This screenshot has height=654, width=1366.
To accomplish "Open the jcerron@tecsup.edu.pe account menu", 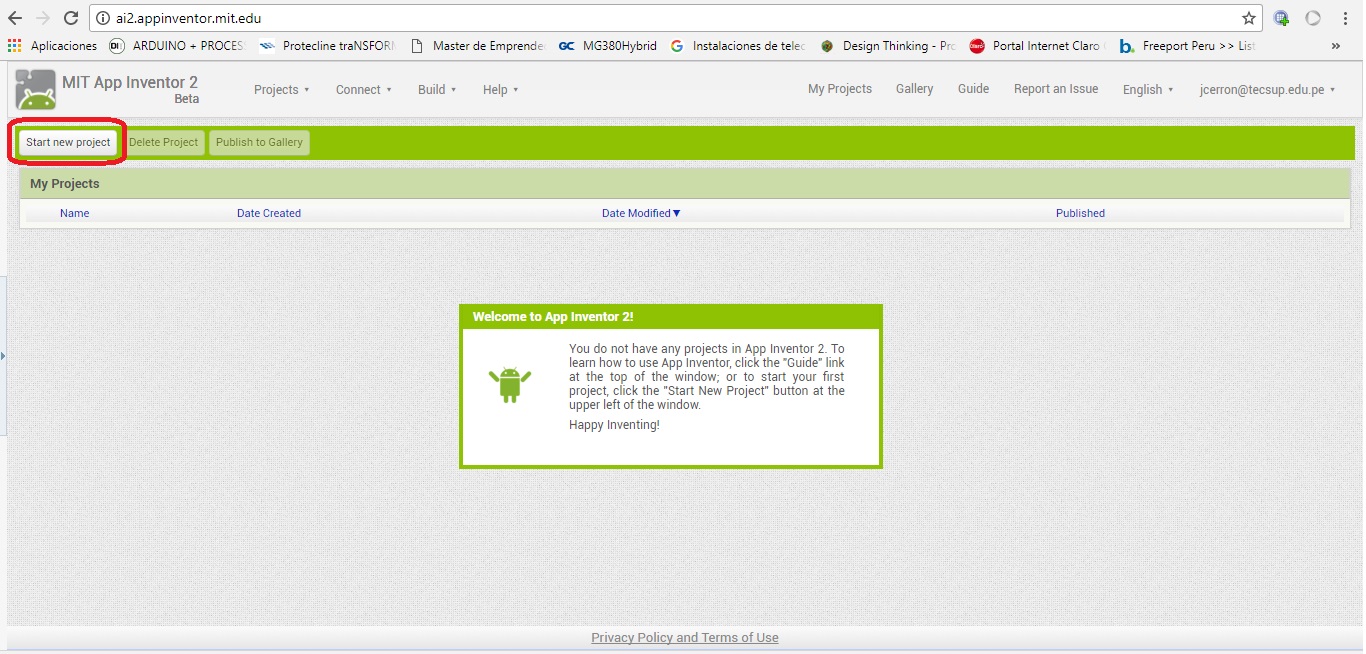I will click(x=1267, y=90).
